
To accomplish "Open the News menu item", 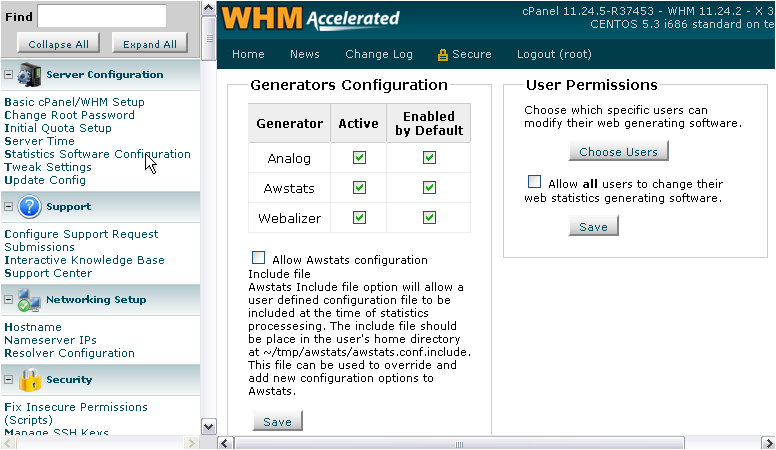I will pyautogui.click(x=305, y=54).
